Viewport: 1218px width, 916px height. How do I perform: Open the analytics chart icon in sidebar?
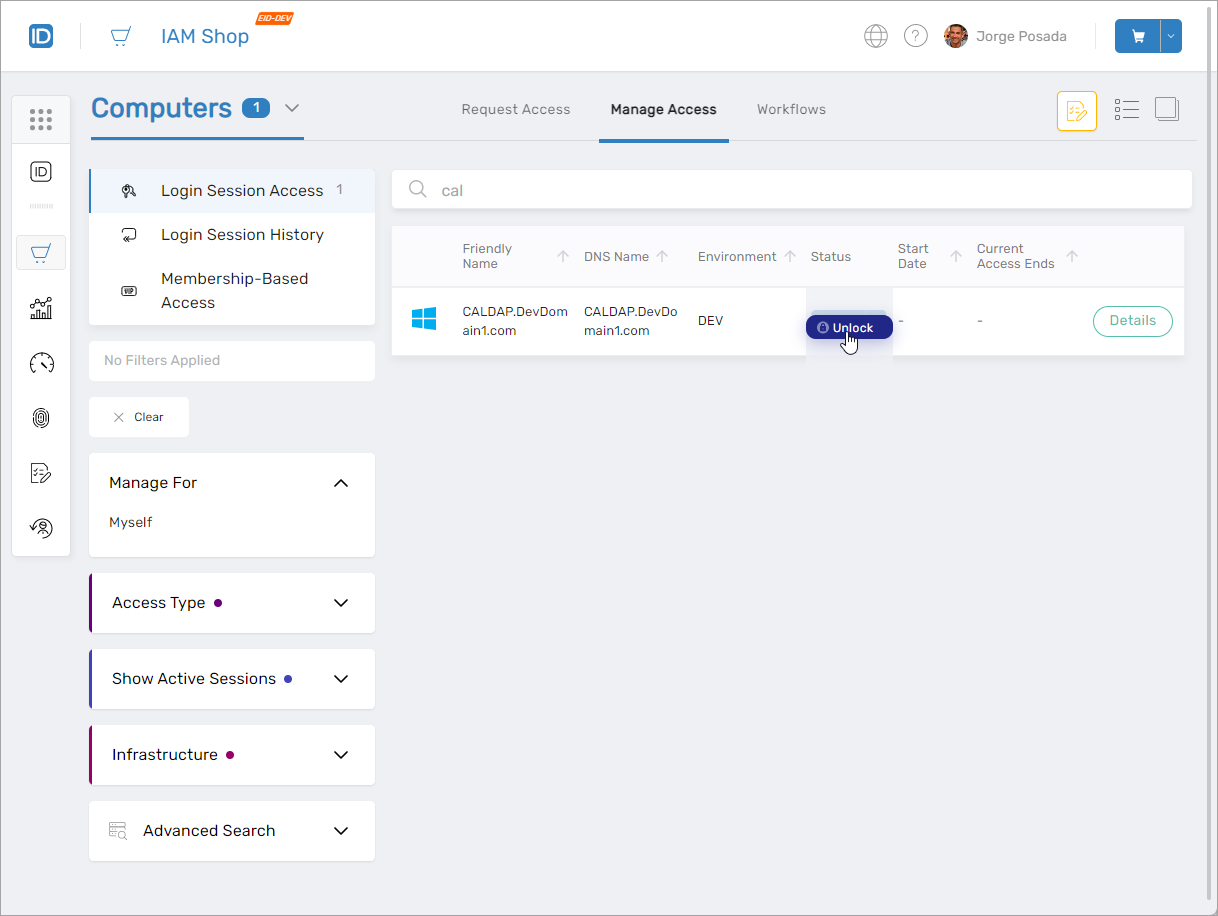pyautogui.click(x=41, y=308)
